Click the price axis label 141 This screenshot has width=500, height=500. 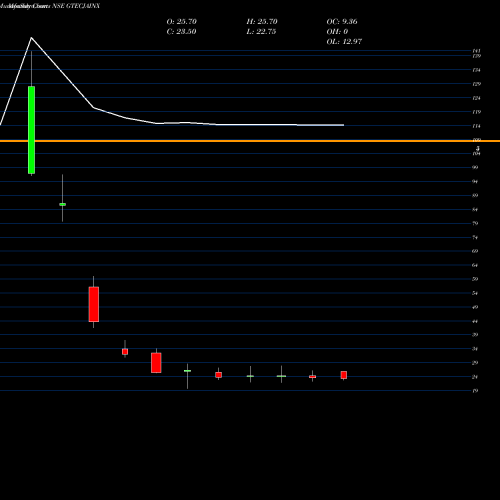pyautogui.click(x=477, y=51)
